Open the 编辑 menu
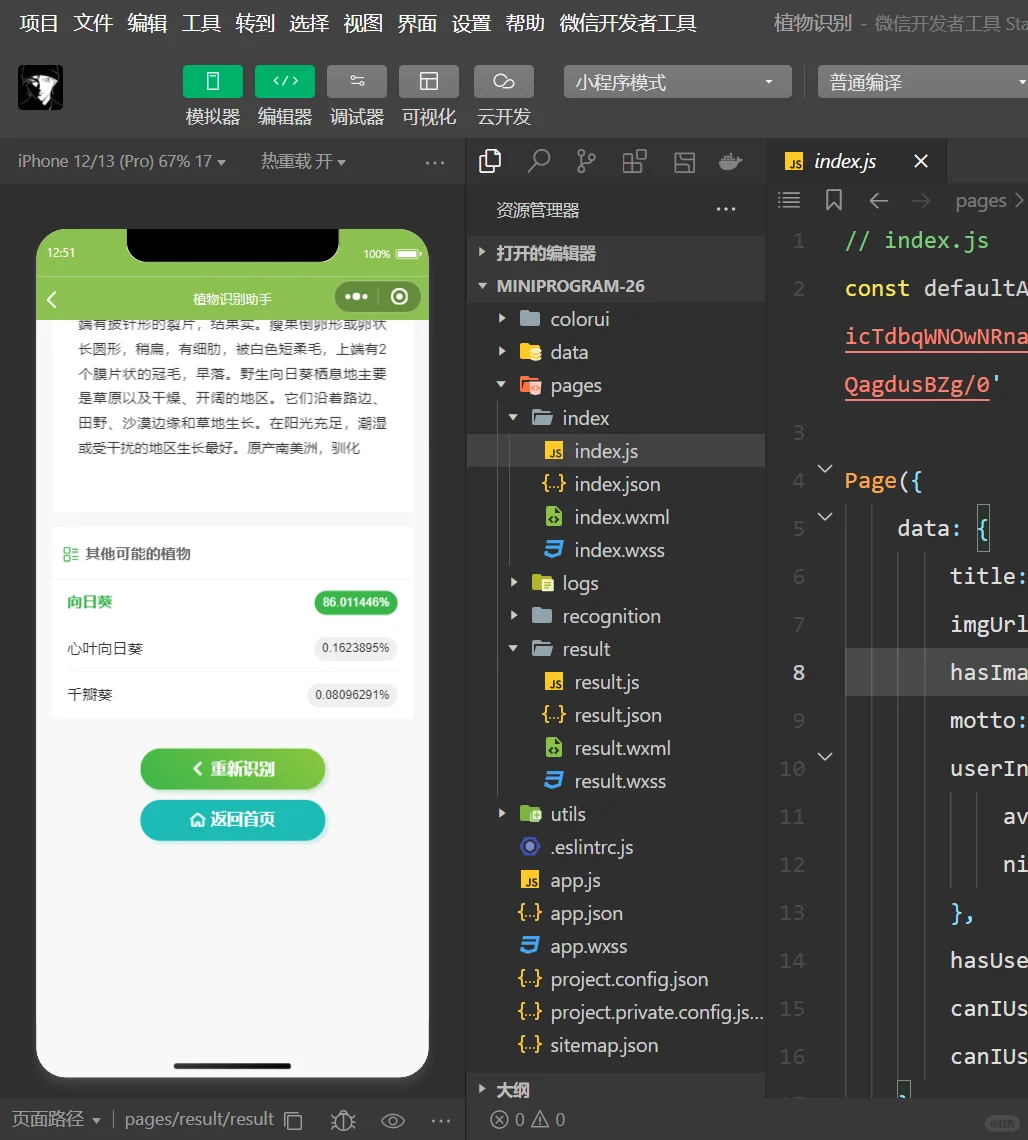Screen dimensions: 1028x1140 [x=147, y=23]
